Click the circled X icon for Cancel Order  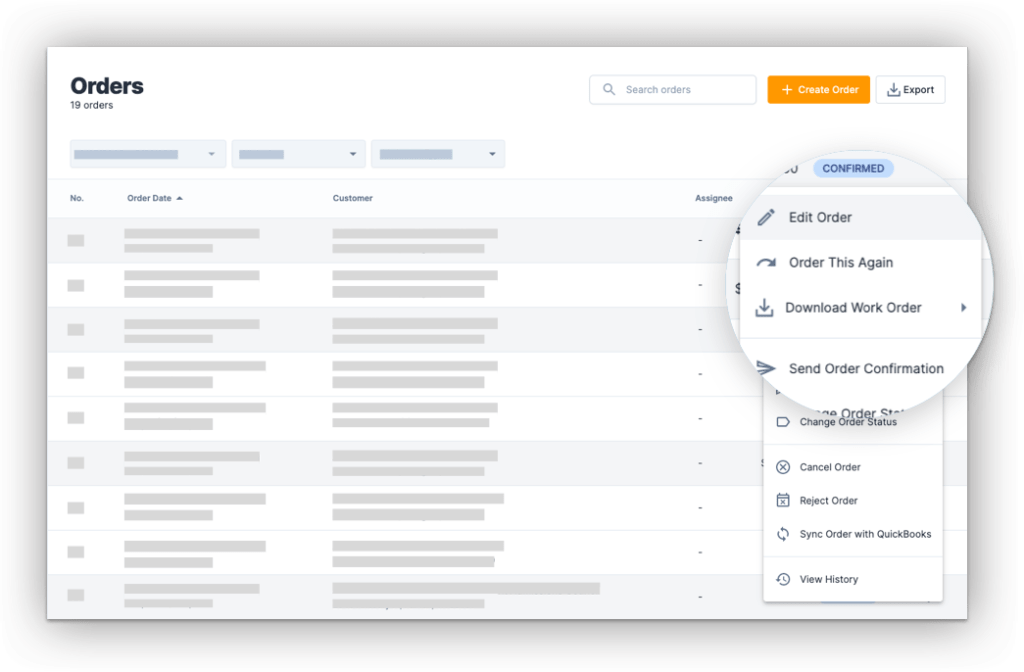[x=783, y=467]
